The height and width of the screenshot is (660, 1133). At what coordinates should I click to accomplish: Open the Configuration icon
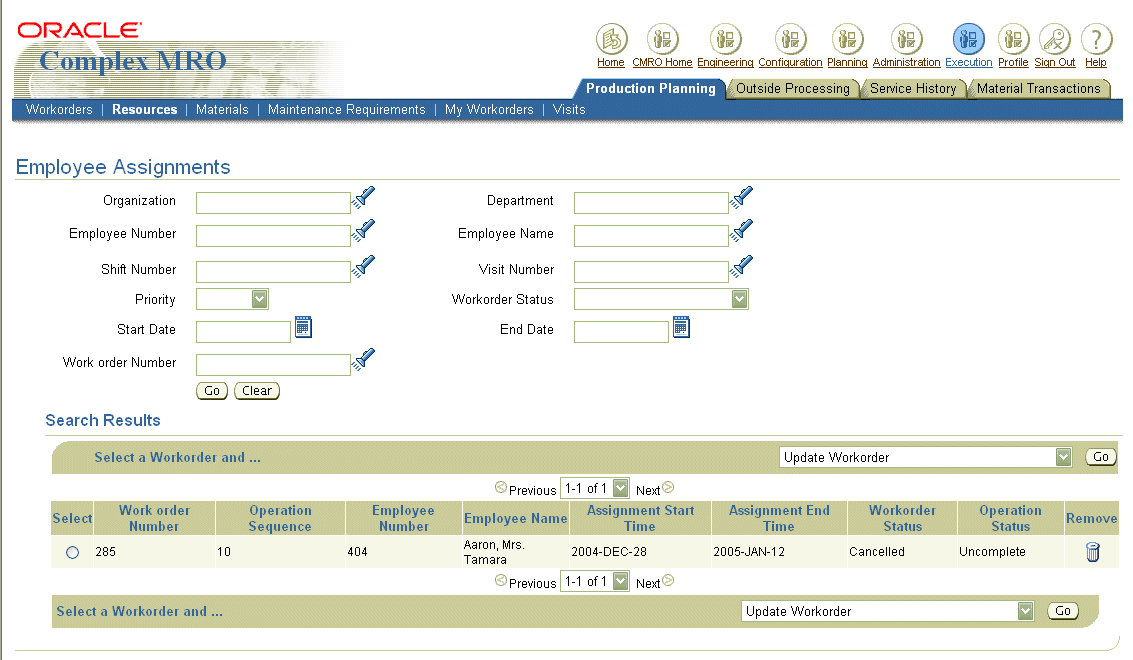coord(790,39)
